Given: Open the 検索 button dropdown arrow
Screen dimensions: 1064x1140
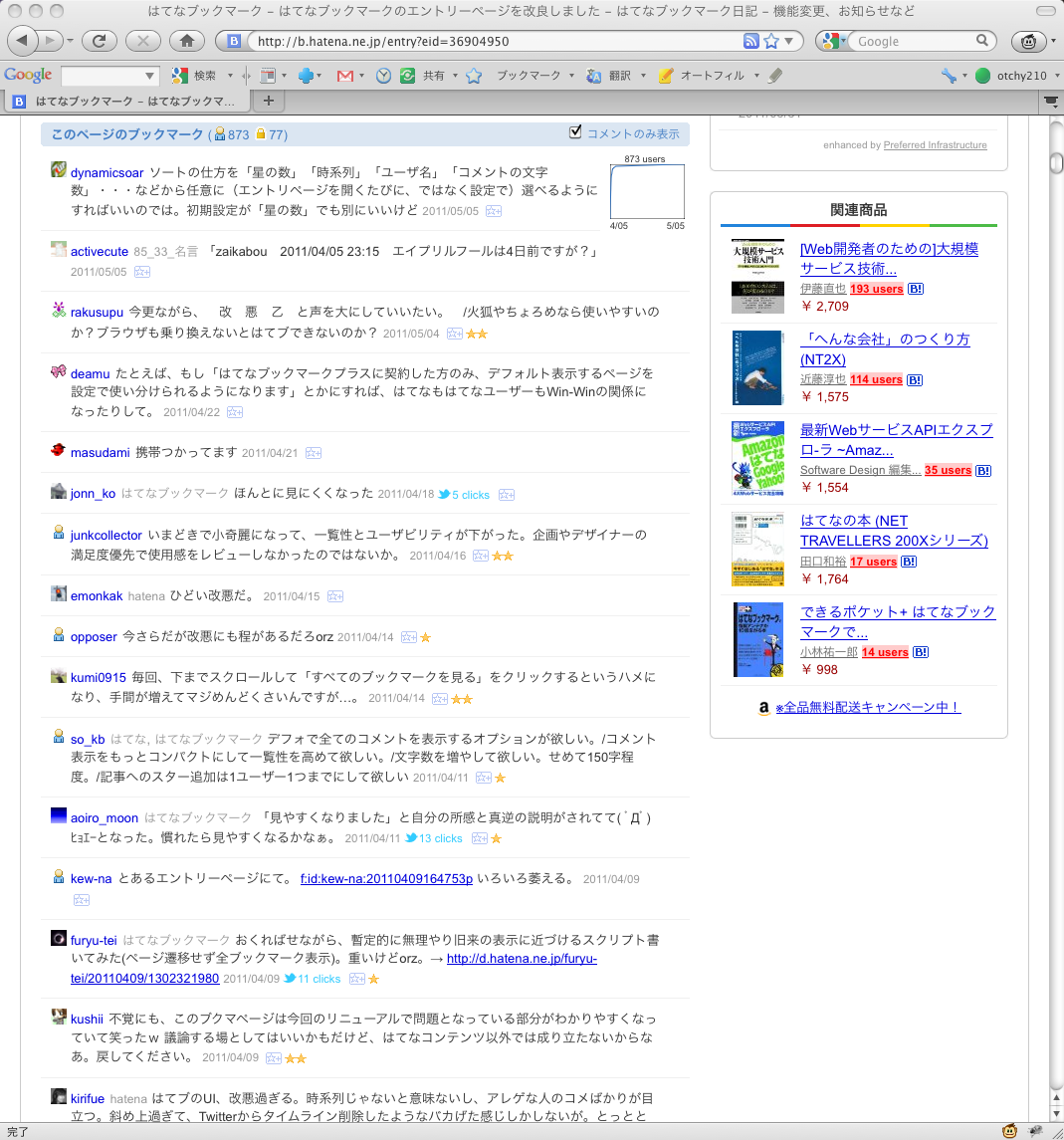Looking at the screenshot, I should 230,76.
